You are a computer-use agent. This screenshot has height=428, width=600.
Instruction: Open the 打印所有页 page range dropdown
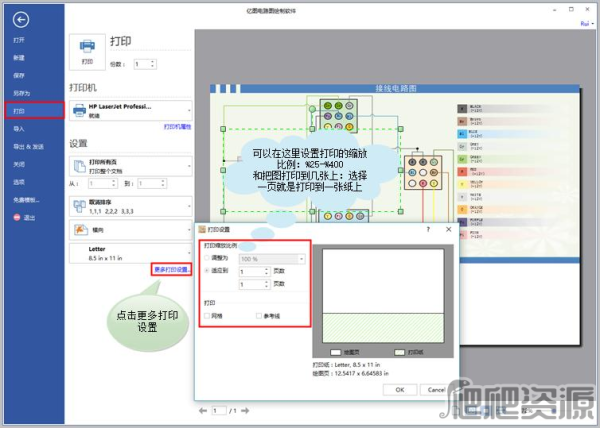pyautogui.click(x=130, y=166)
